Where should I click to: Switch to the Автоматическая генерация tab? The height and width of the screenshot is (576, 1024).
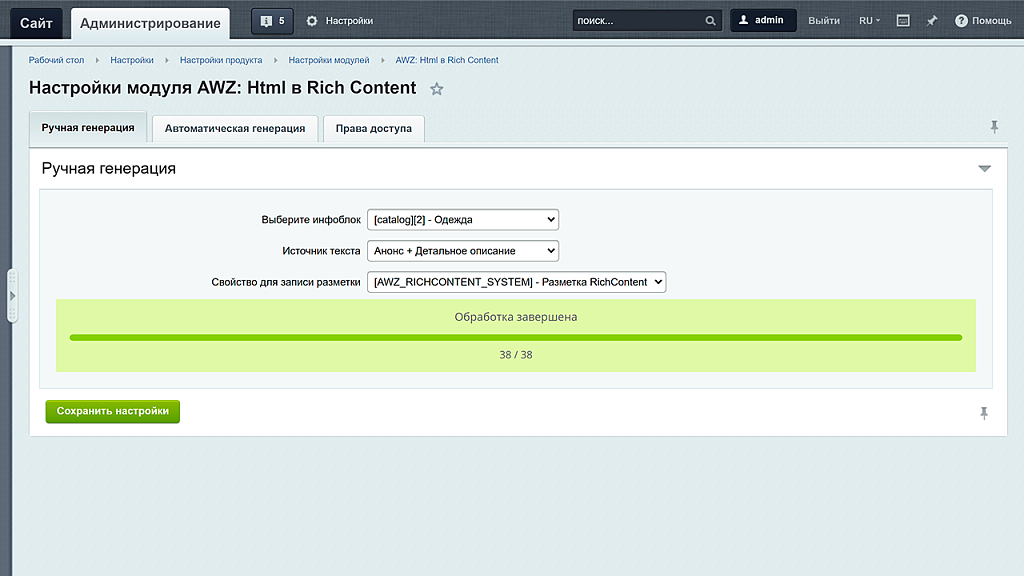pyautogui.click(x=235, y=128)
